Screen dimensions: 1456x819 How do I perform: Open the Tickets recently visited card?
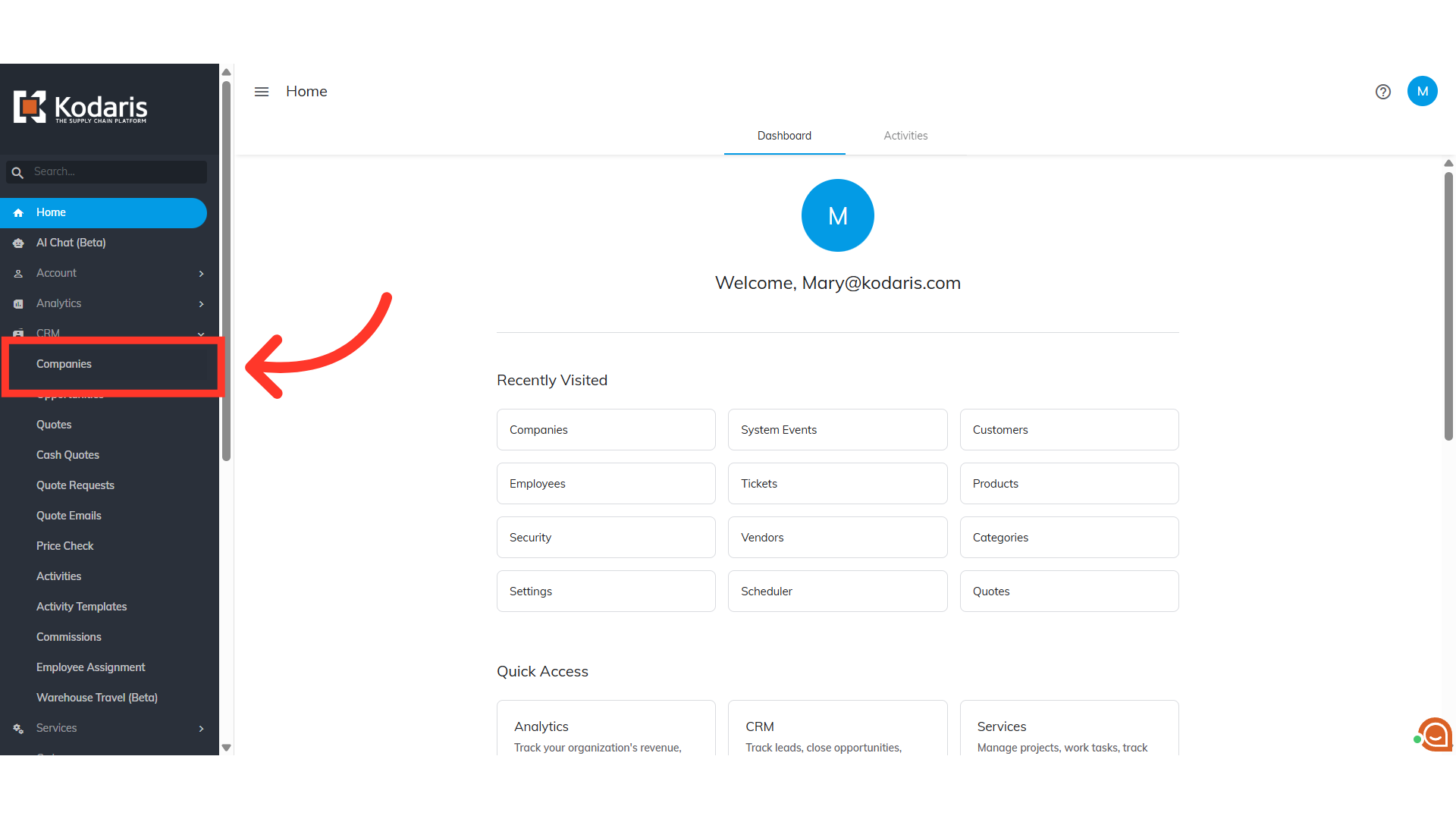837,484
